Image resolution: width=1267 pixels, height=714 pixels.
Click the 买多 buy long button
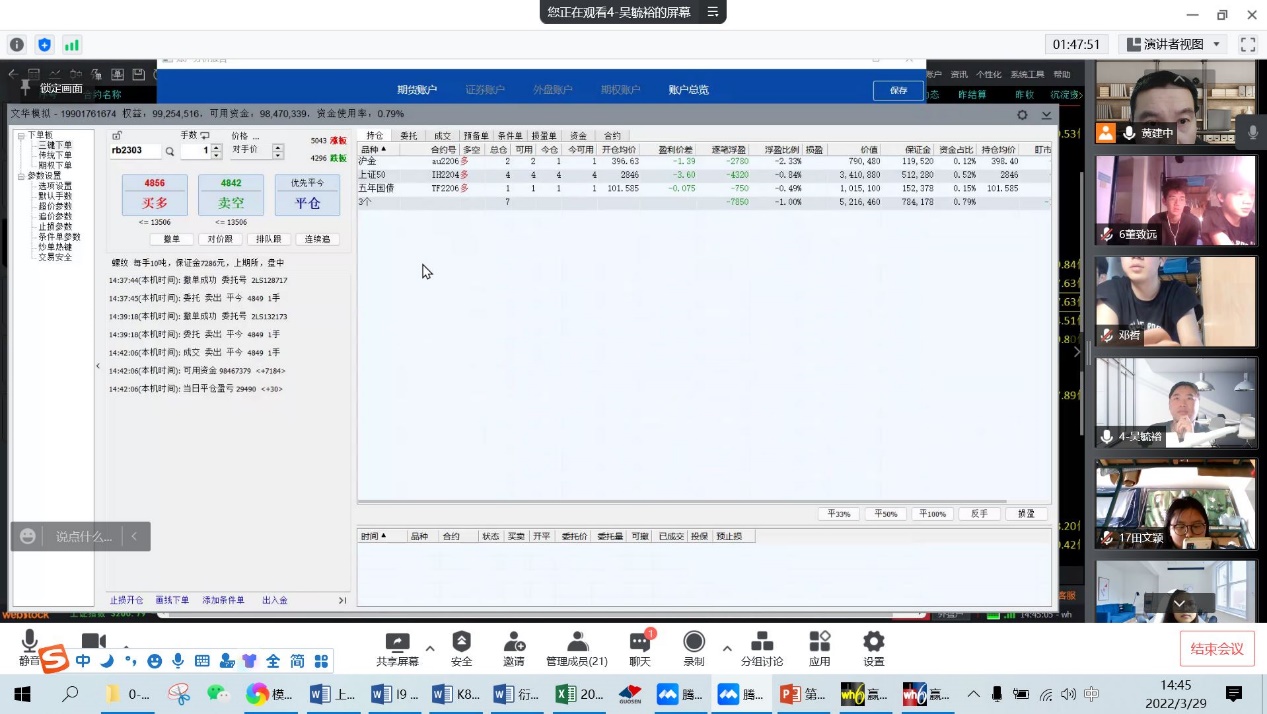pyautogui.click(x=154, y=203)
